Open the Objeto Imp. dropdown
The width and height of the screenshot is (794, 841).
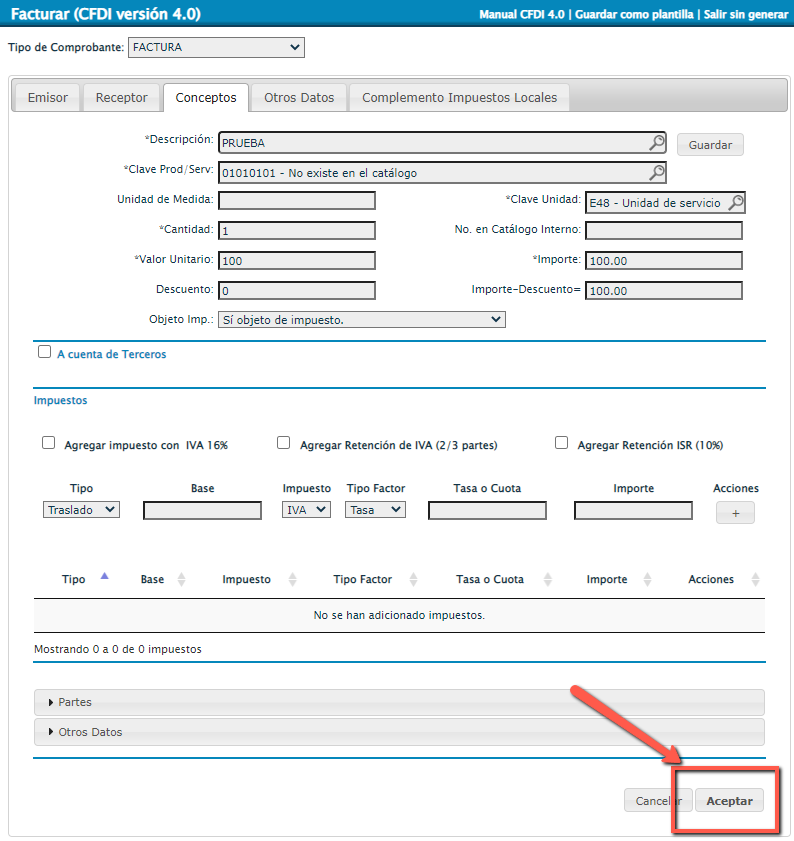coord(362,320)
